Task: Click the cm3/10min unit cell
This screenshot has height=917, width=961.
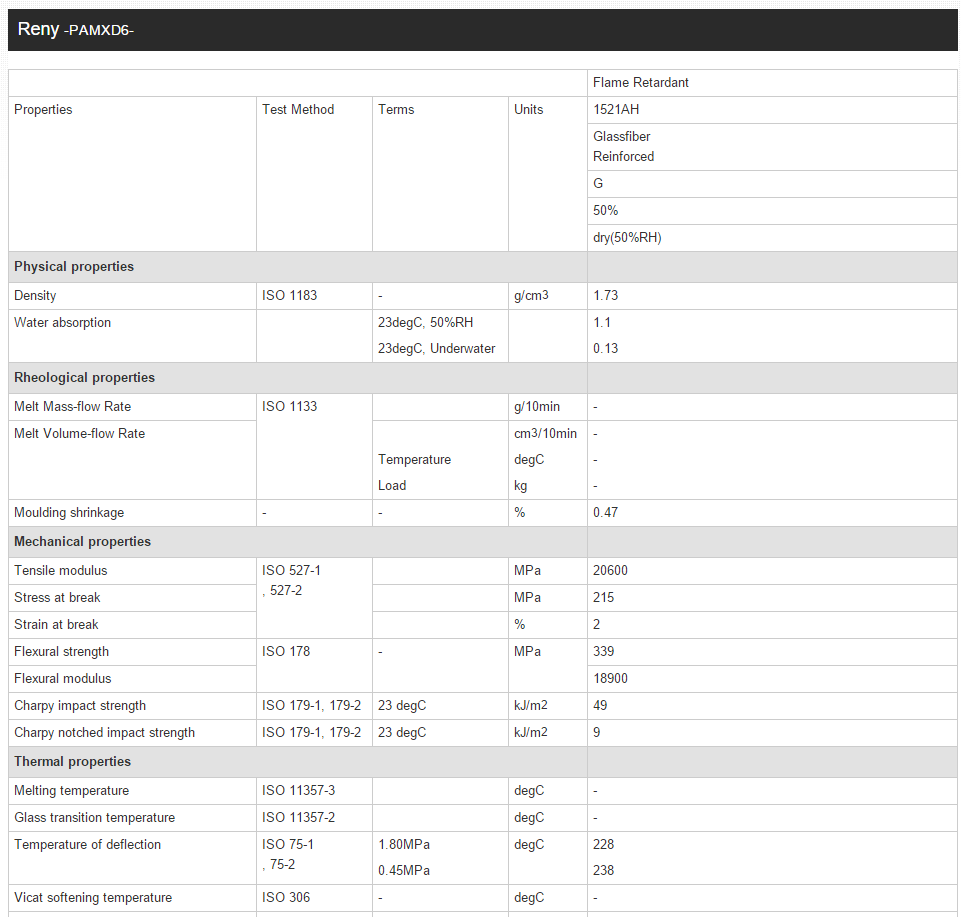Action: (545, 433)
